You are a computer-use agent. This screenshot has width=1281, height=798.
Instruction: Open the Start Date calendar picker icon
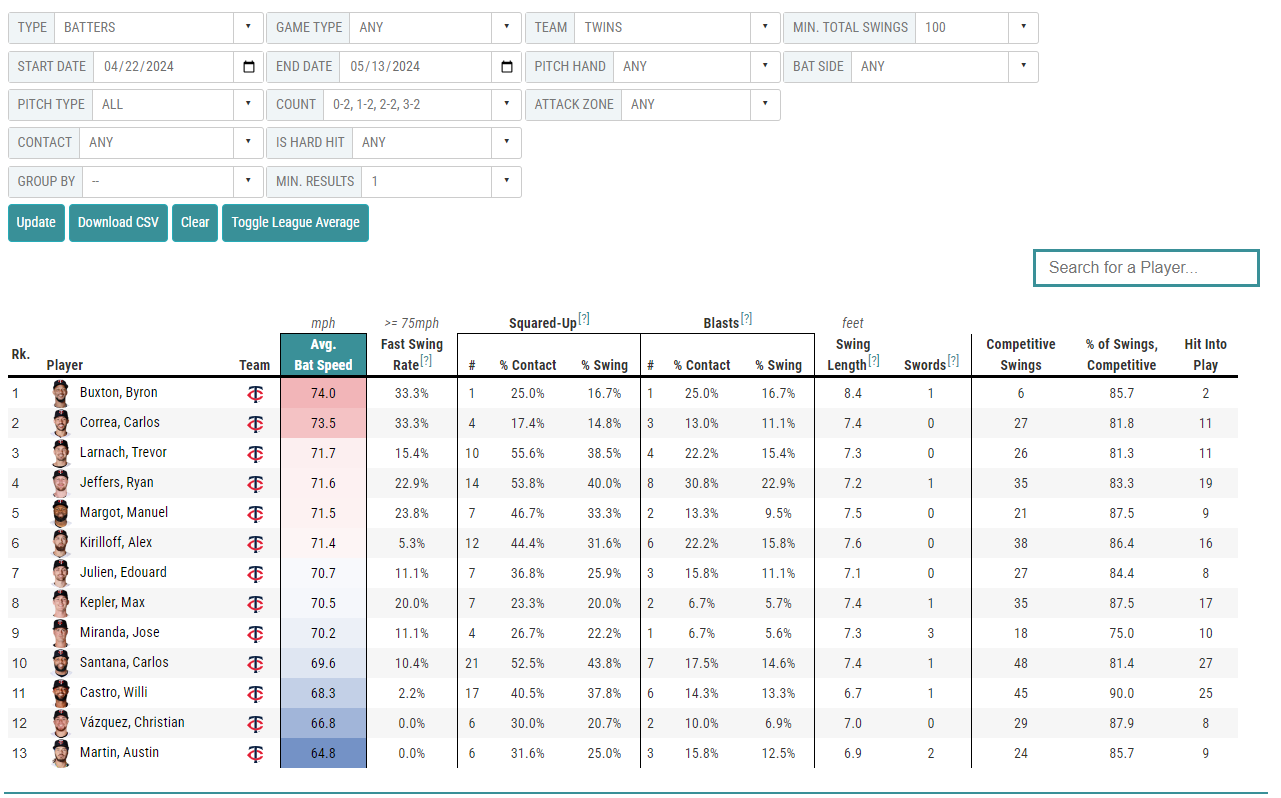249,67
